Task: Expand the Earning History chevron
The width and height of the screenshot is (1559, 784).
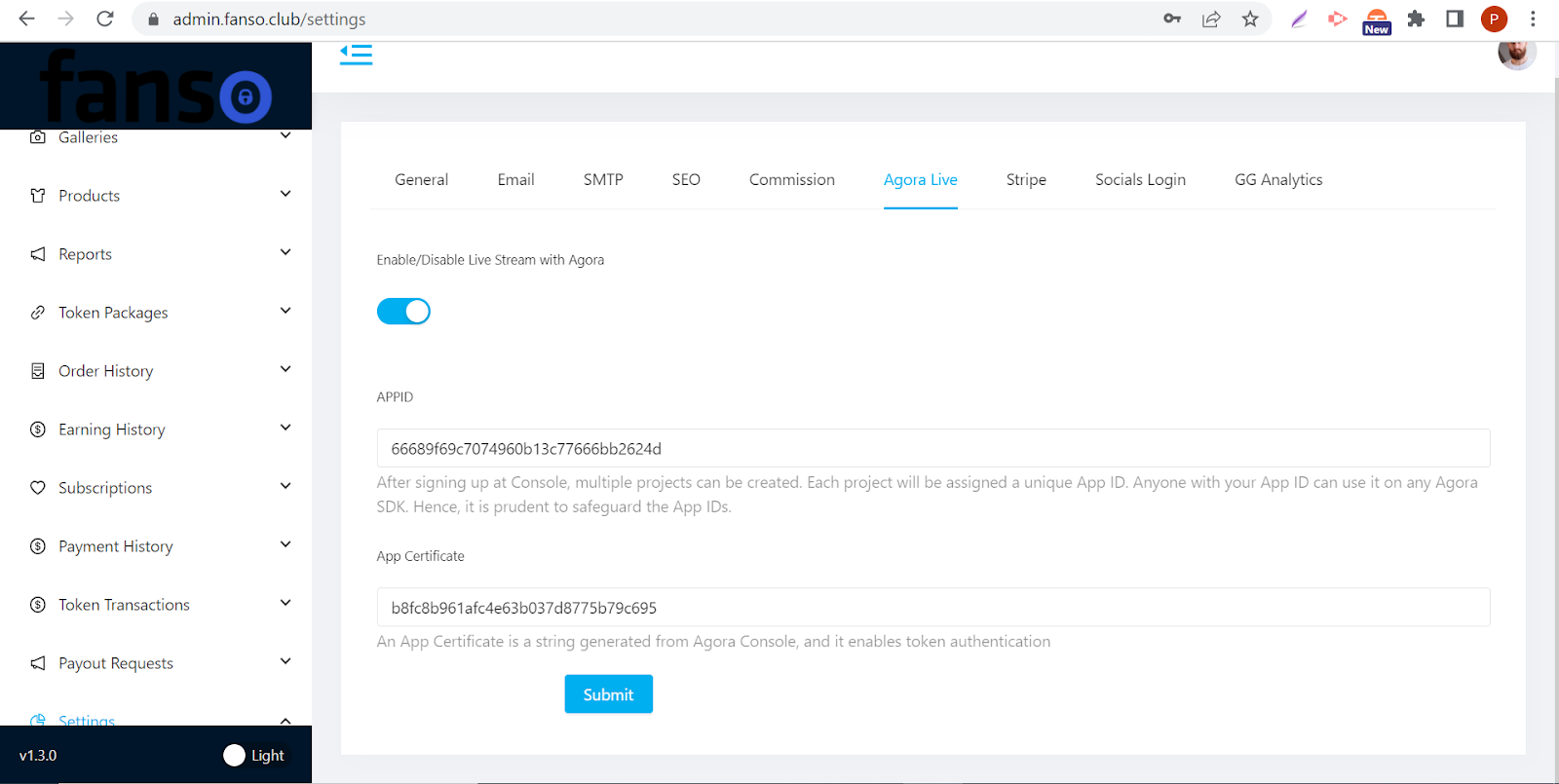Action: 285,428
